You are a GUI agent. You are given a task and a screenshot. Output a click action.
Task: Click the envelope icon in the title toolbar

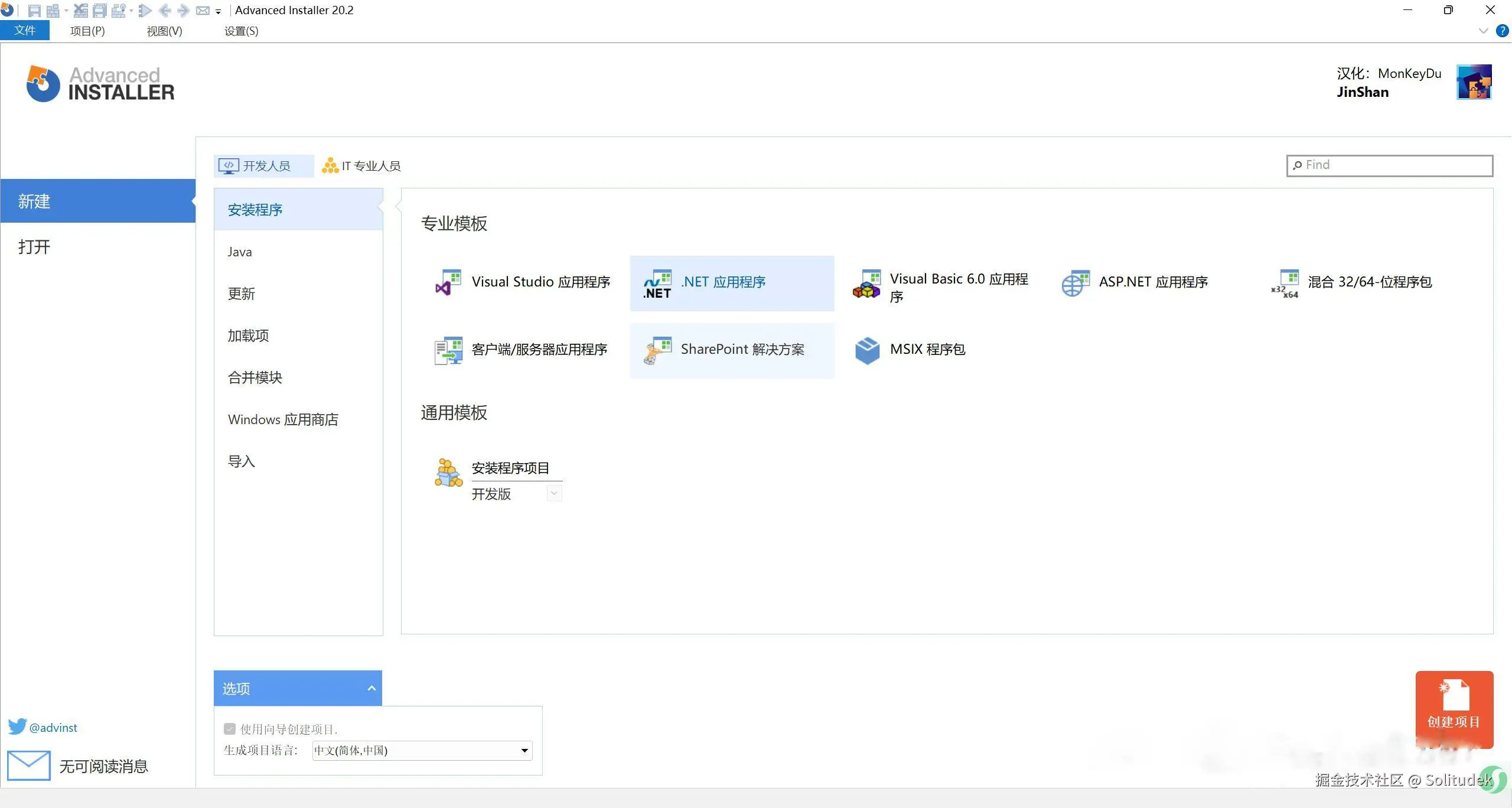click(203, 11)
